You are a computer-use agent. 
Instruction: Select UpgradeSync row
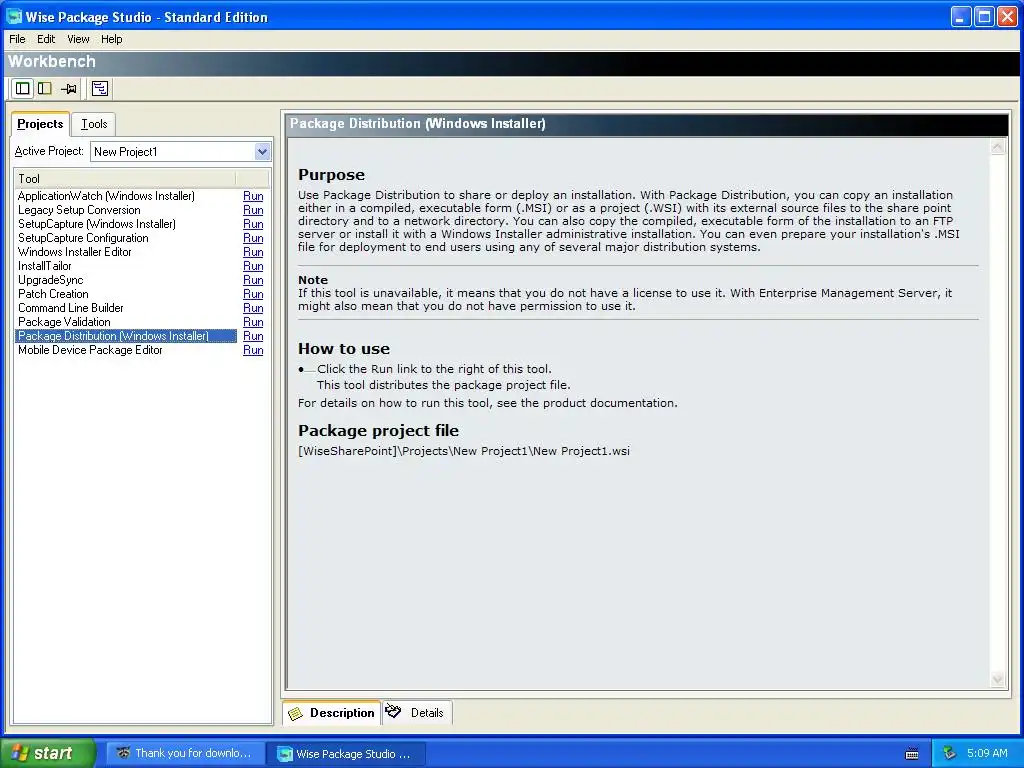(125, 280)
